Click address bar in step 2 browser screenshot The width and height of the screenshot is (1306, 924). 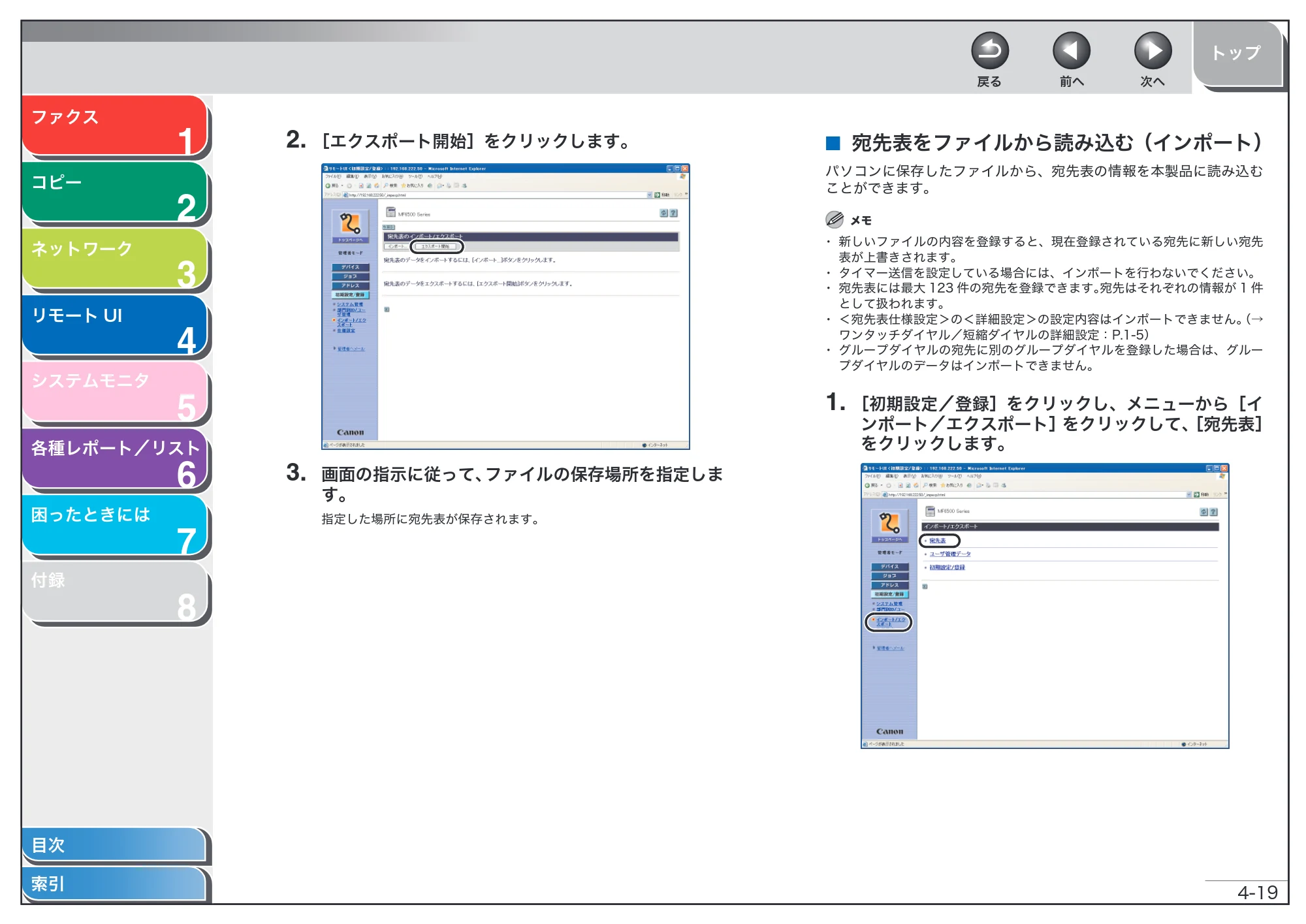(x=498, y=195)
